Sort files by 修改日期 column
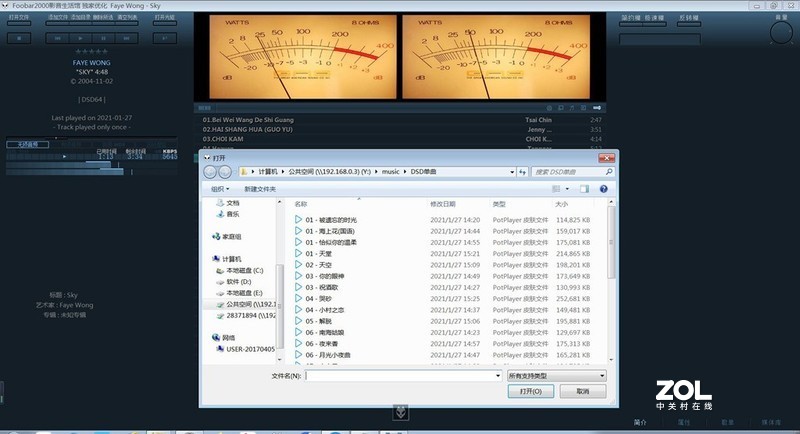 click(x=443, y=204)
